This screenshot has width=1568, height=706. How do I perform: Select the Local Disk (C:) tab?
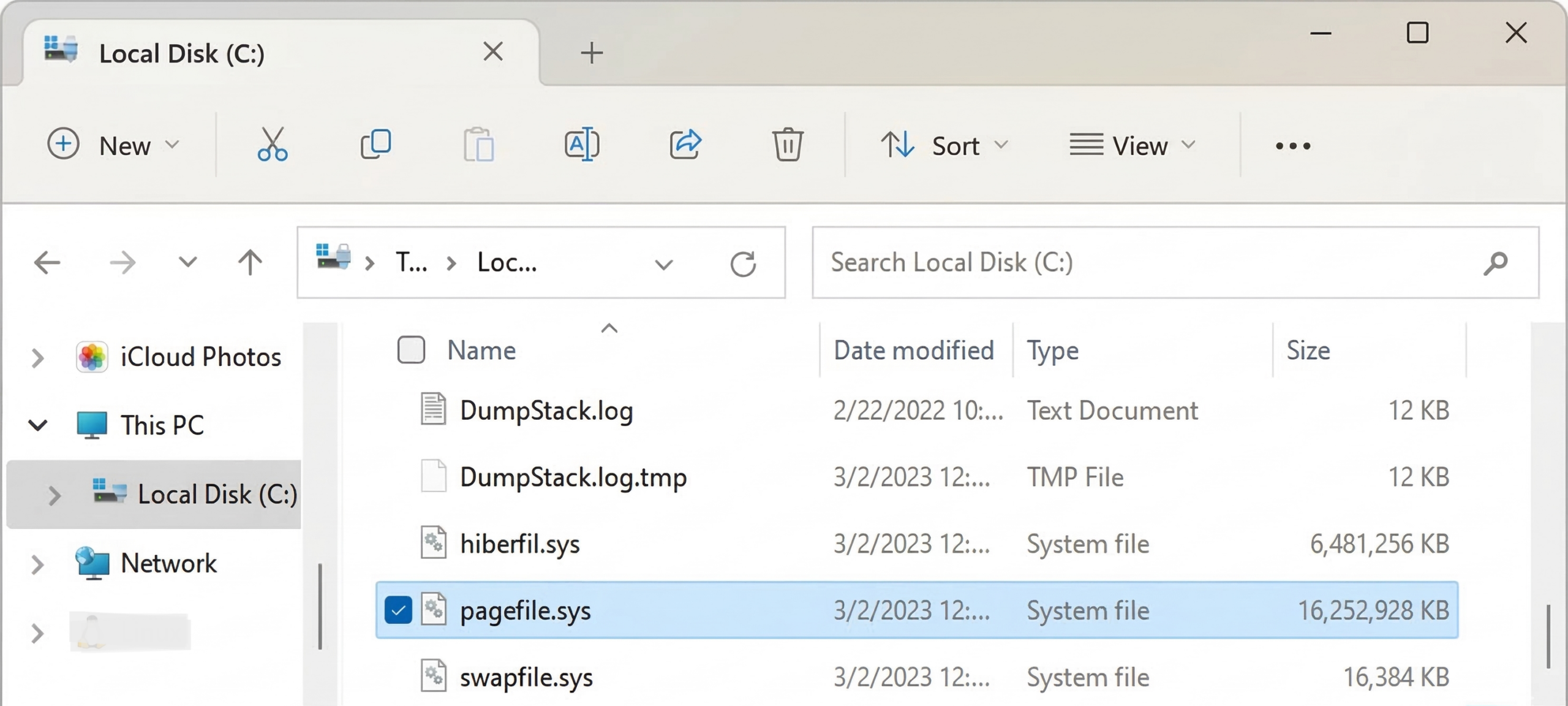[x=182, y=53]
